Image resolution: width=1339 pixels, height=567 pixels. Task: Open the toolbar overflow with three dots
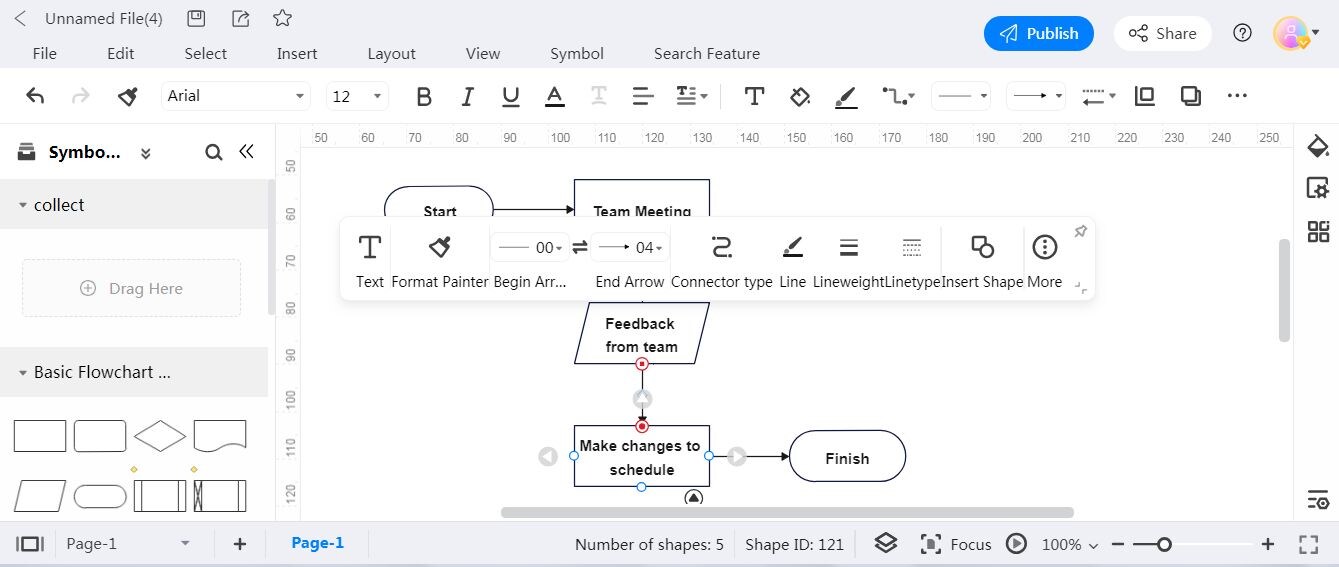(x=1237, y=96)
